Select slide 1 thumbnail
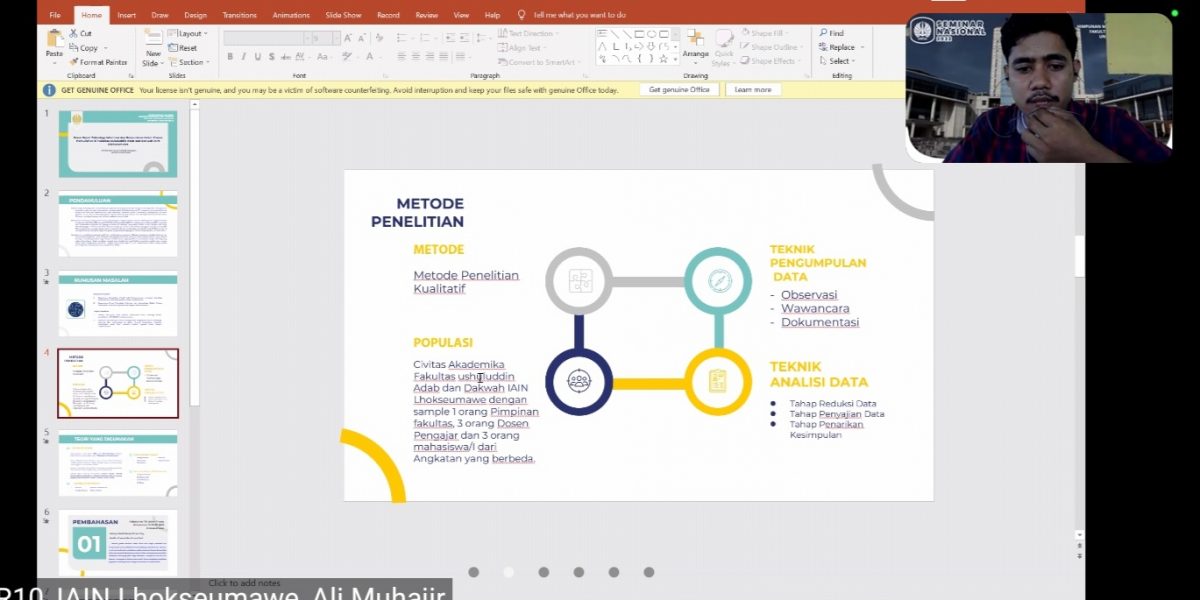This screenshot has height=600, width=1200. click(118, 144)
